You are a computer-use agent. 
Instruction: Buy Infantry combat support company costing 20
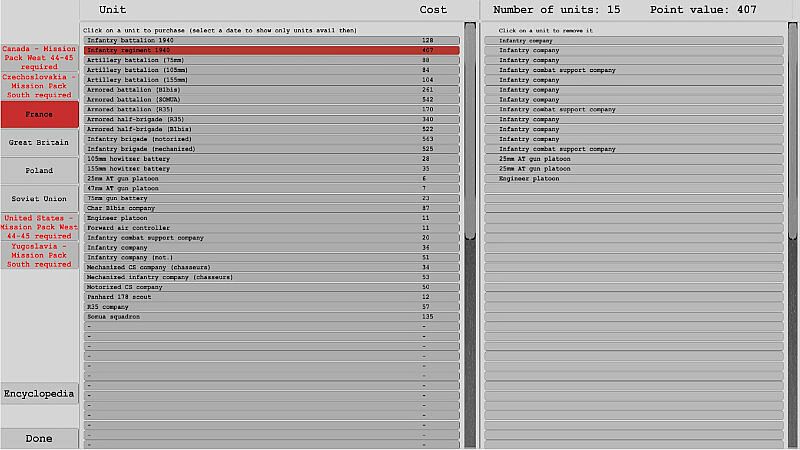pyautogui.click(x=271, y=238)
